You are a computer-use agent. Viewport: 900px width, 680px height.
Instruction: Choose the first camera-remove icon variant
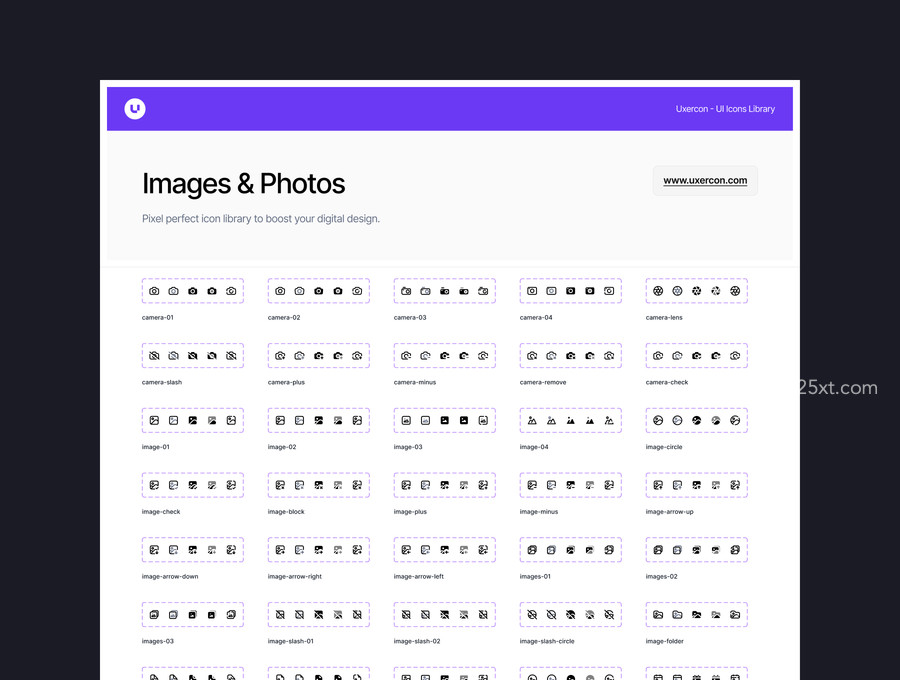tap(532, 356)
